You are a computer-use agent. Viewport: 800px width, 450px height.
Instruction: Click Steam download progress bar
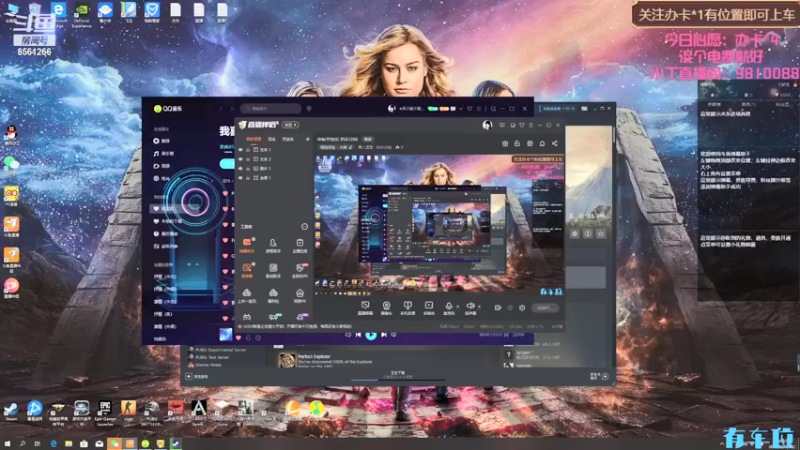(397, 380)
